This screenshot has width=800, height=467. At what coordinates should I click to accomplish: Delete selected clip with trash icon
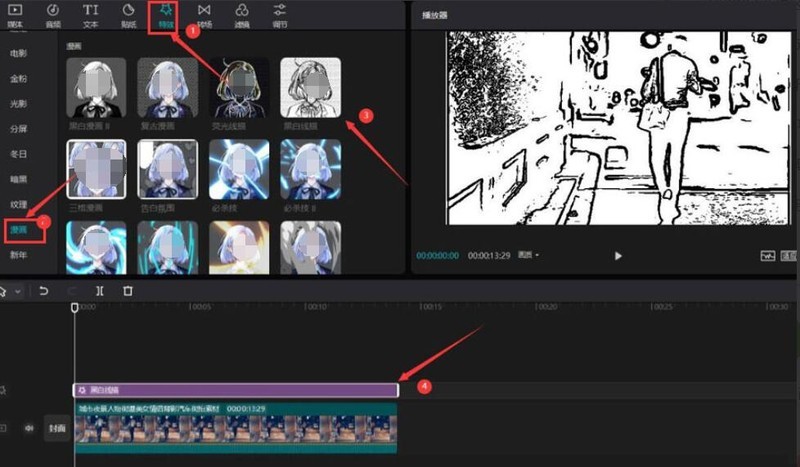coord(127,291)
